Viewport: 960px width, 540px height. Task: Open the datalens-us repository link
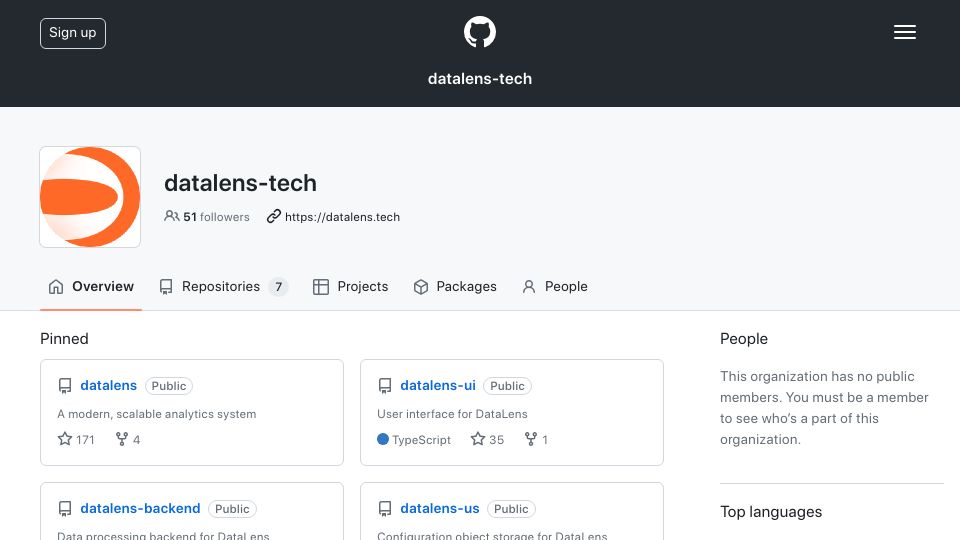tap(440, 508)
